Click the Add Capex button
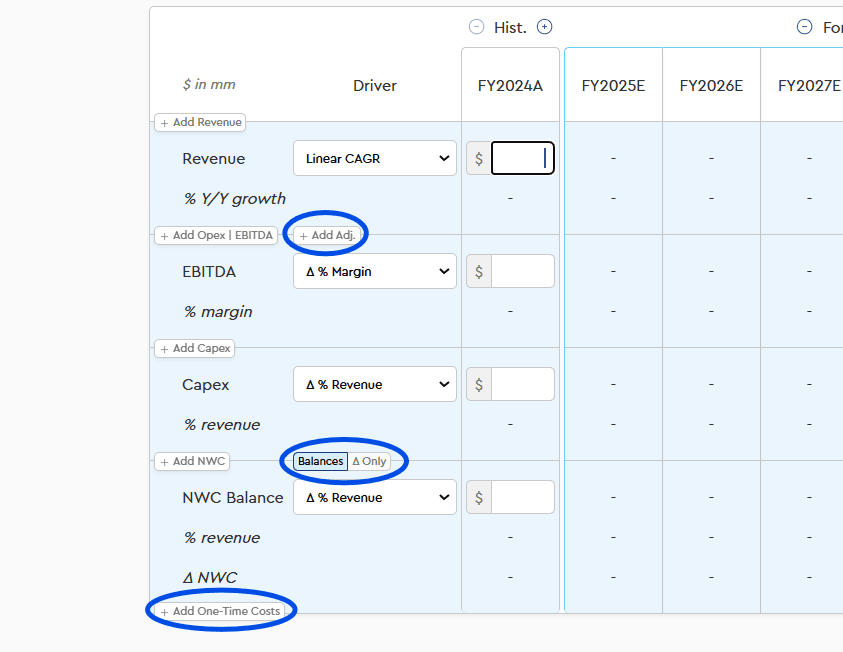 (195, 348)
